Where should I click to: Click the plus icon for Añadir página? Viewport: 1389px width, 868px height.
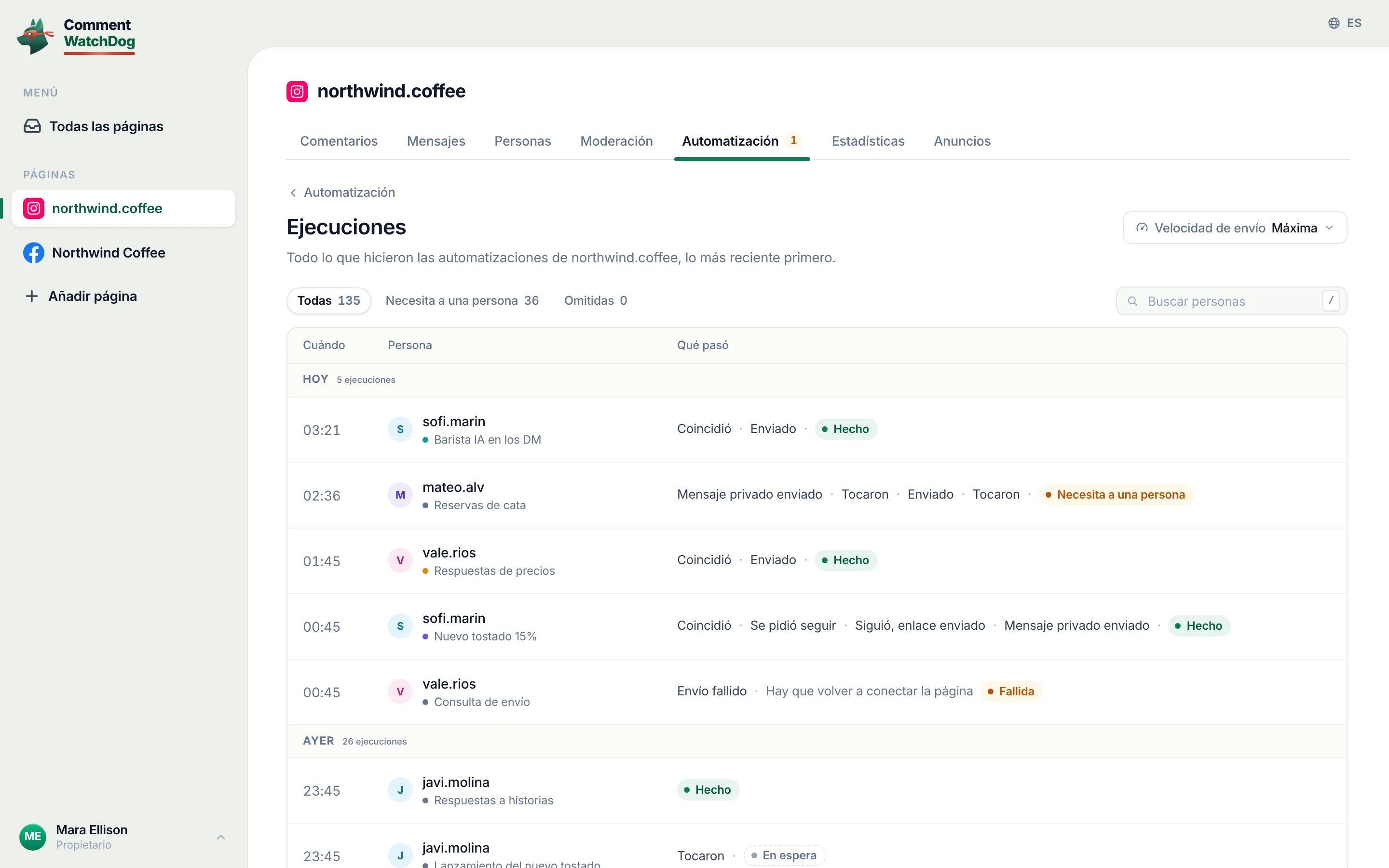31,296
